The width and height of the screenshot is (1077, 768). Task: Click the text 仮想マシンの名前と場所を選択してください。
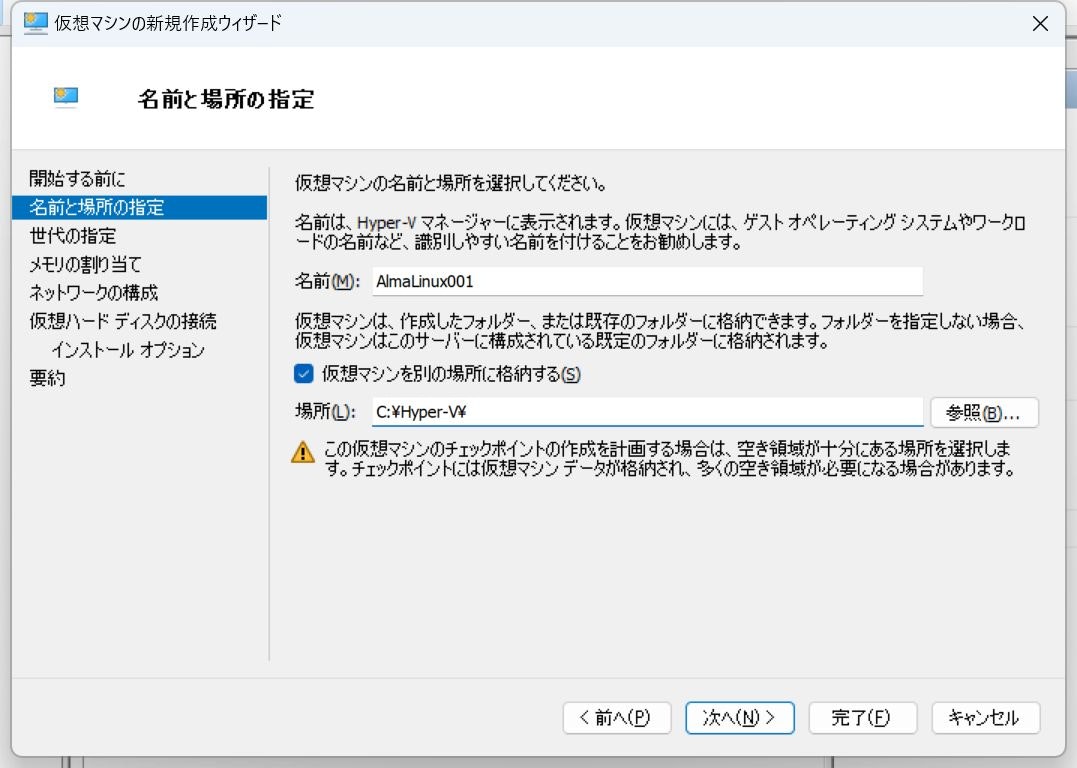[451, 183]
